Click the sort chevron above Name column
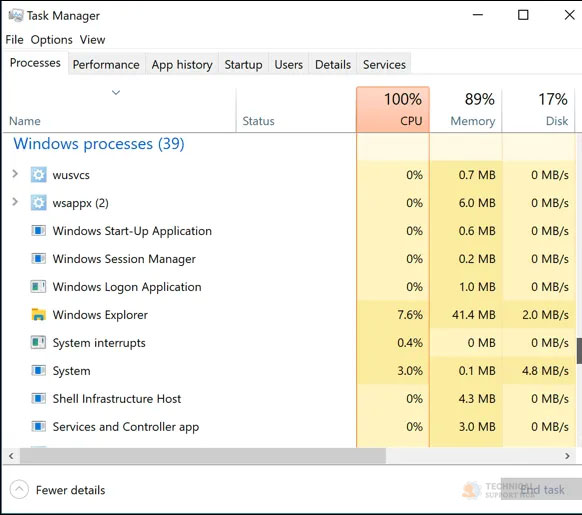Image resolution: width=582 pixels, height=515 pixels. (116, 92)
